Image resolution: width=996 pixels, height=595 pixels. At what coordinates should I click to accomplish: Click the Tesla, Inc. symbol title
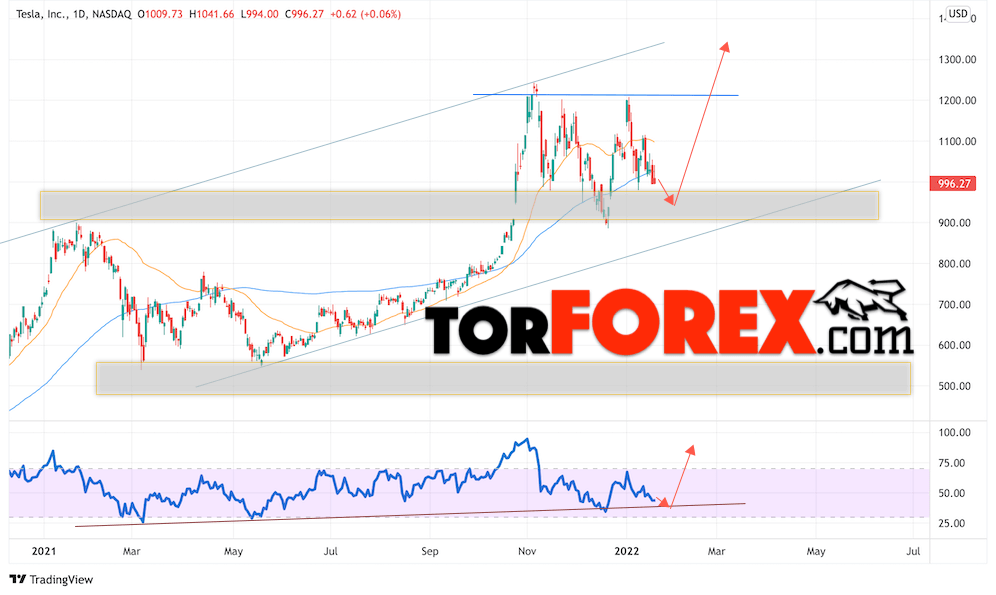pyautogui.click(x=41, y=14)
